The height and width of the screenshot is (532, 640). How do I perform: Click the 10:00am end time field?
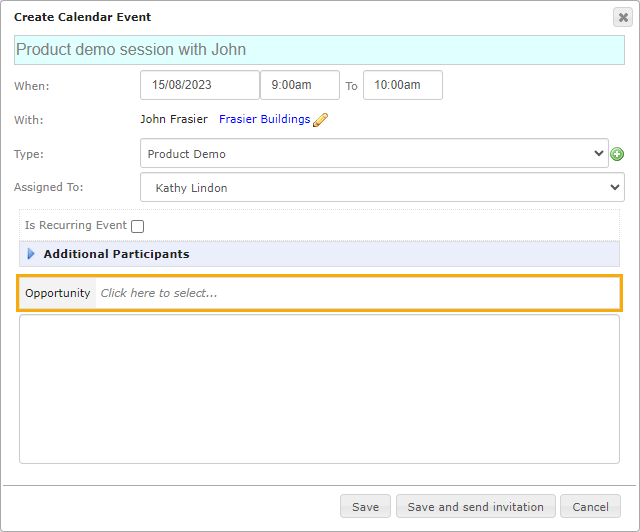point(403,85)
